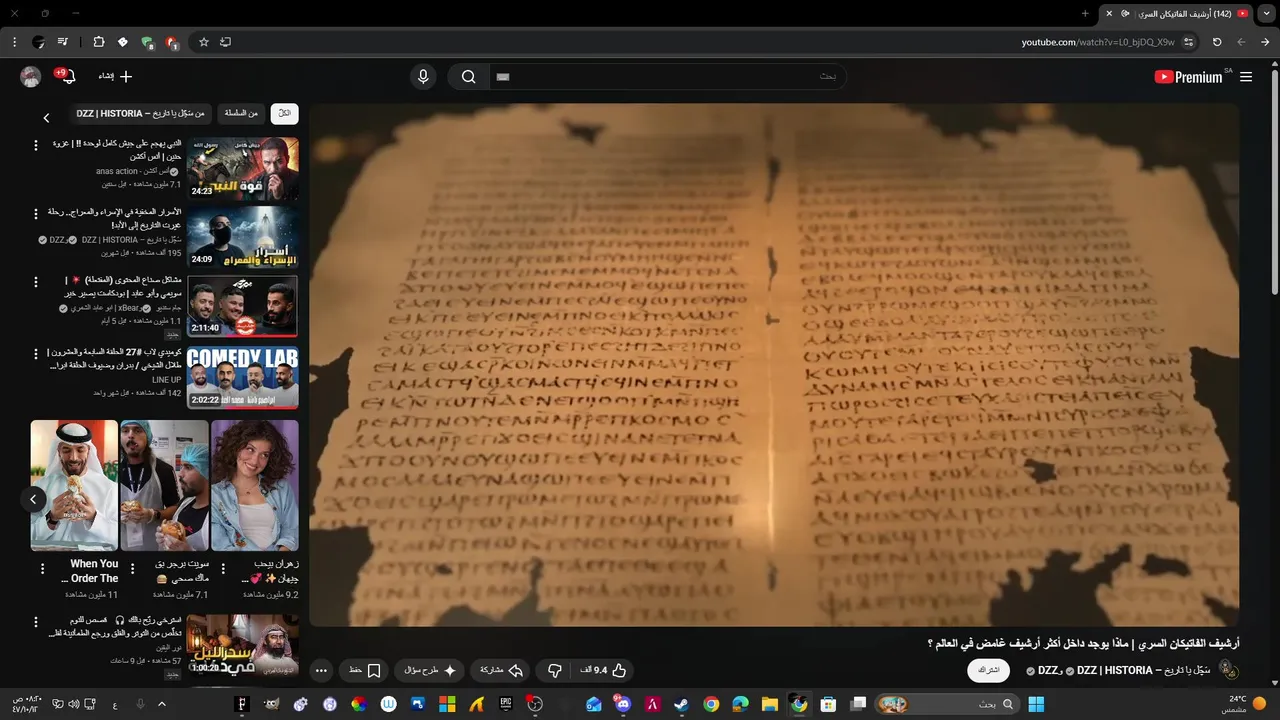The width and height of the screenshot is (1280, 720).
Task: Open the tab search dropdown arrow
Action: (x=1266, y=13)
